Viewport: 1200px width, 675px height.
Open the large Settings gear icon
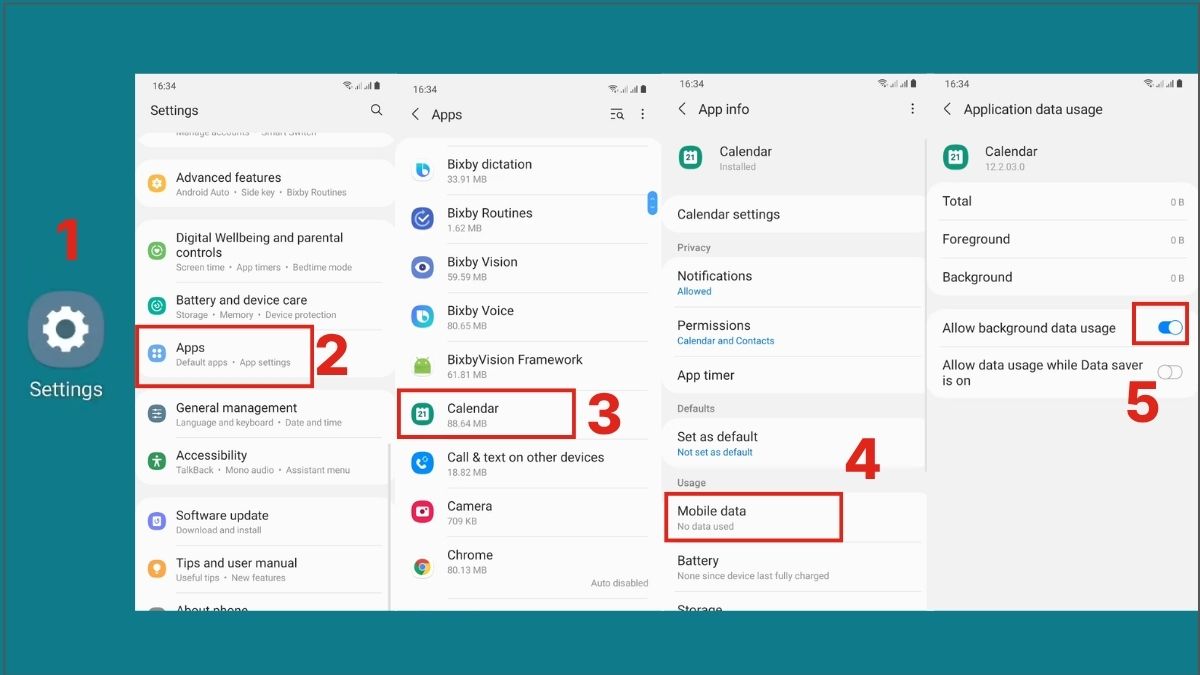(x=66, y=330)
